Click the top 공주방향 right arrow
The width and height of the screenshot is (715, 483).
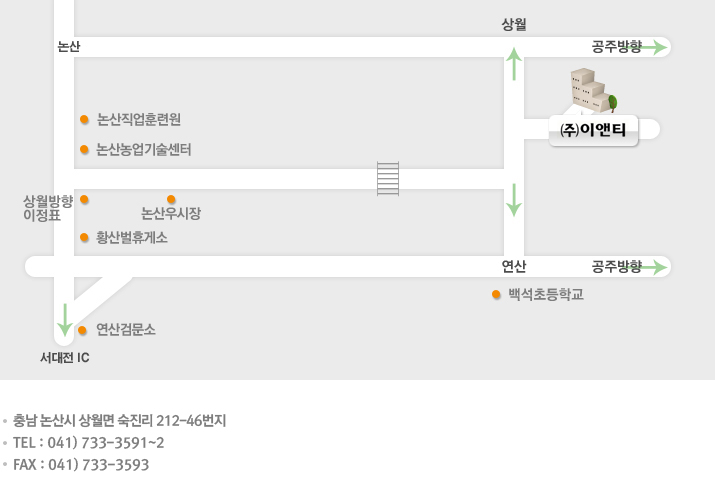pyautogui.click(x=652, y=47)
